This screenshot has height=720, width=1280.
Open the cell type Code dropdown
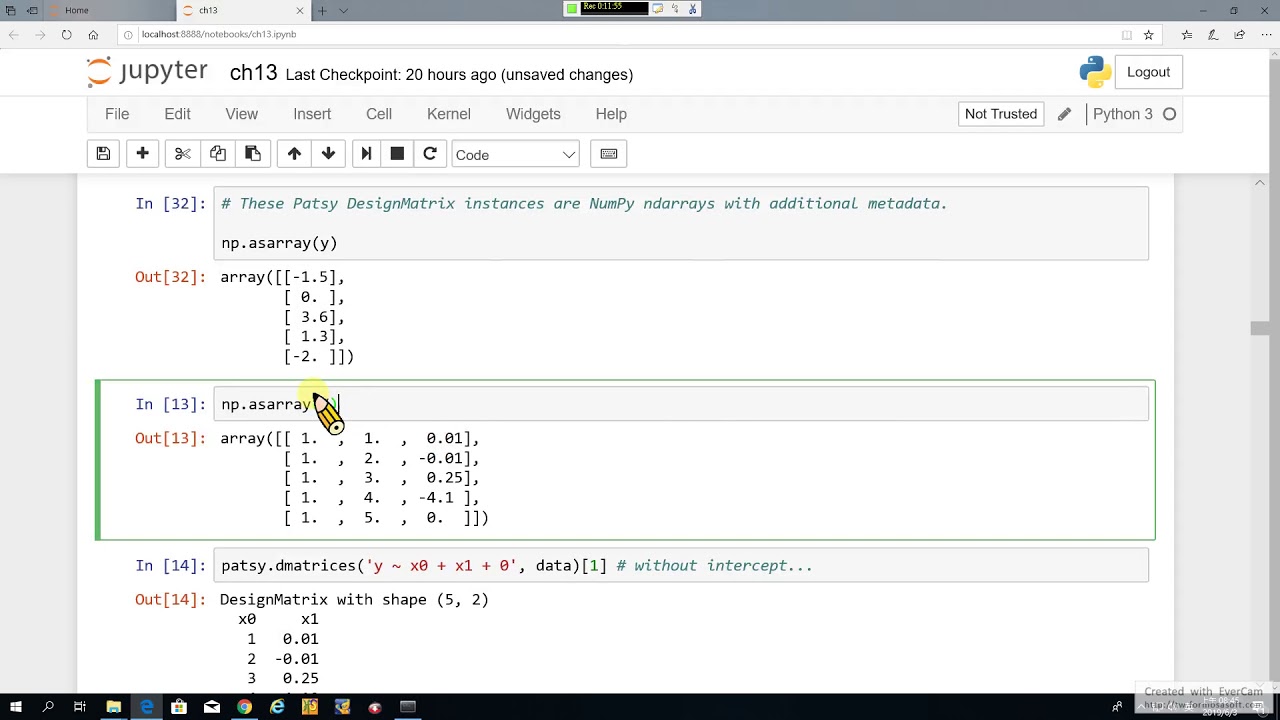pos(515,154)
